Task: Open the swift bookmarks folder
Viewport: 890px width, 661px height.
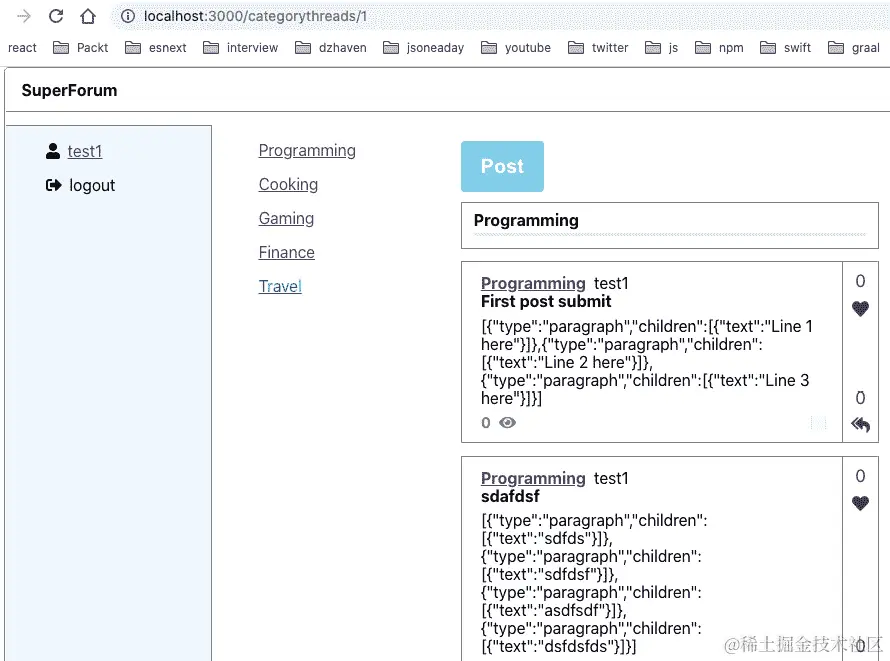Action: click(786, 48)
